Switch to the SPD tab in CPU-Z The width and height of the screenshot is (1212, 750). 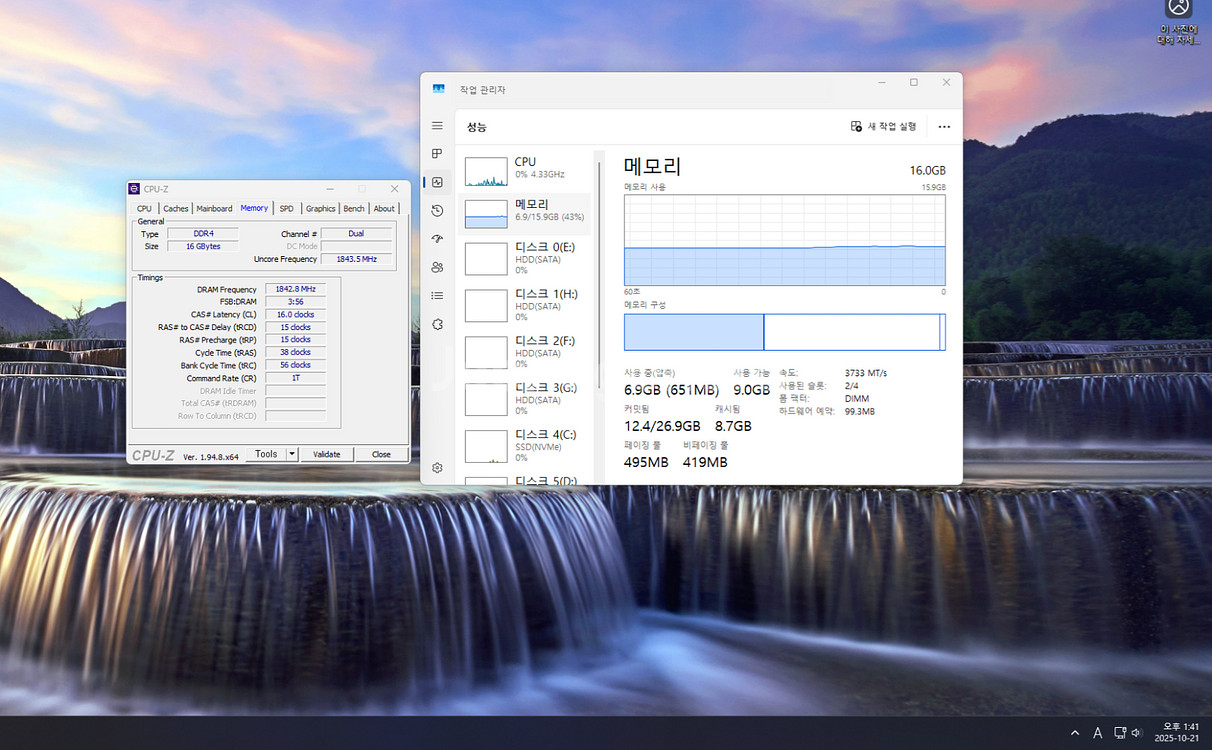click(x=286, y=209)
